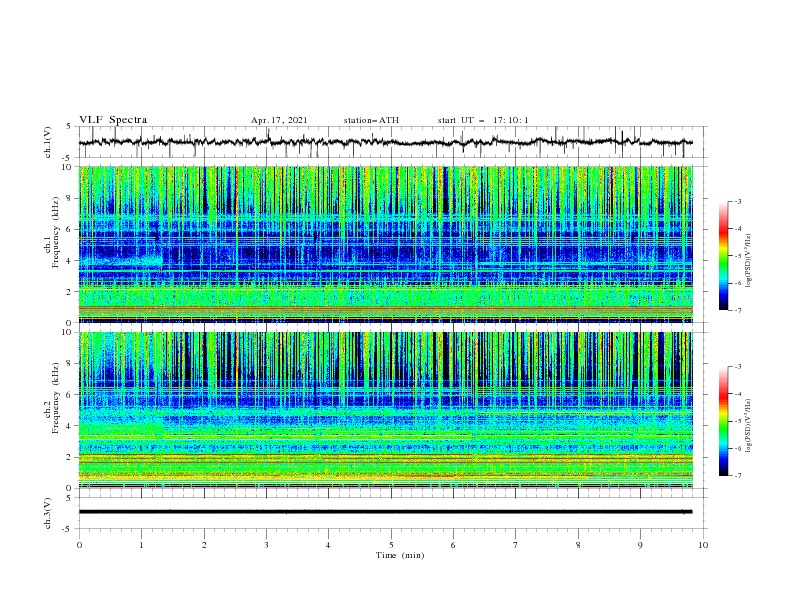Click the "ch.3(V)" axis label
Image resolution: width=792 pixels, height=612 pixels.
48,514
